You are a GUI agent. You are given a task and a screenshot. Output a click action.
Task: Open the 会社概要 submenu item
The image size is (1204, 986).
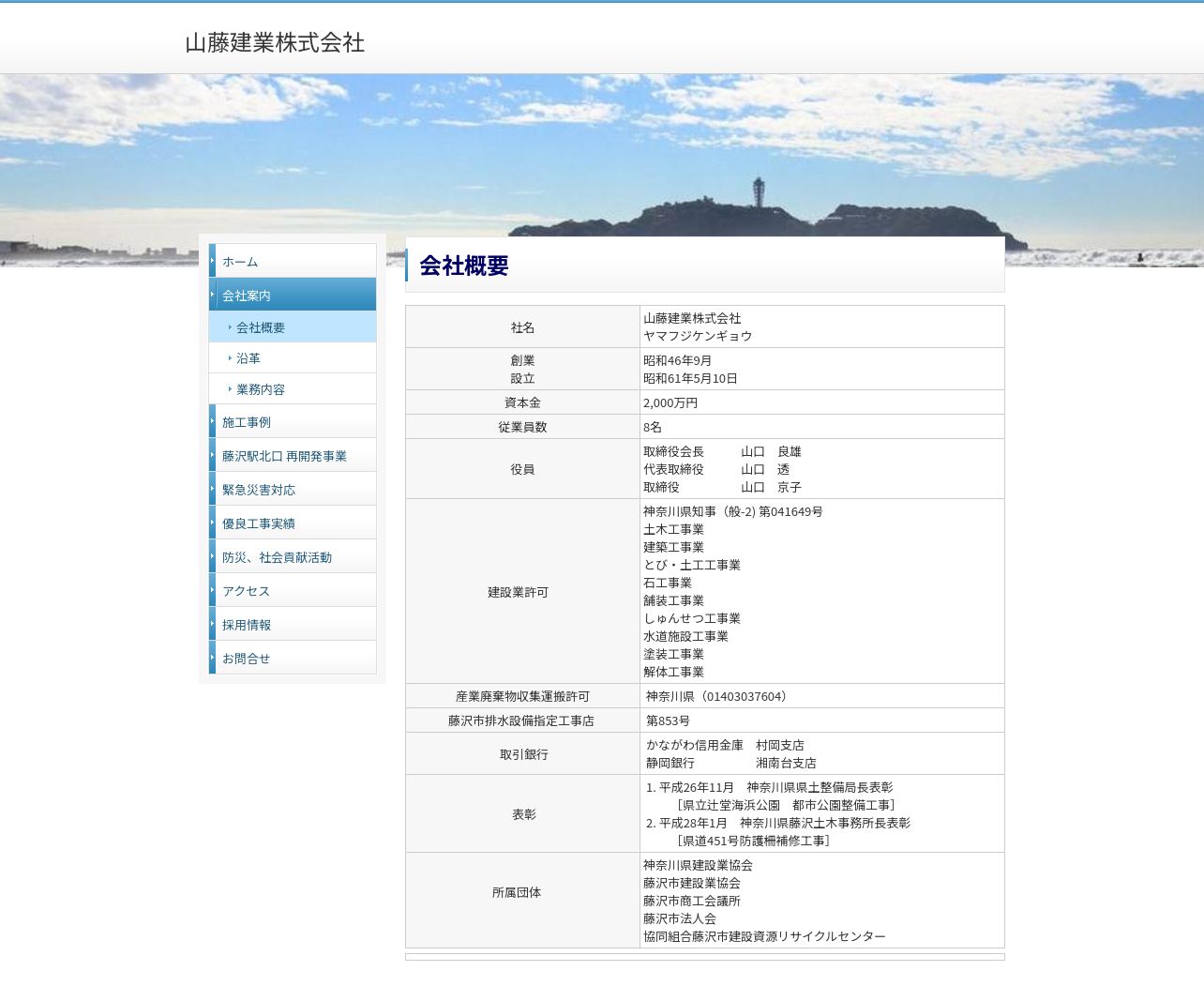pos(293,327)
